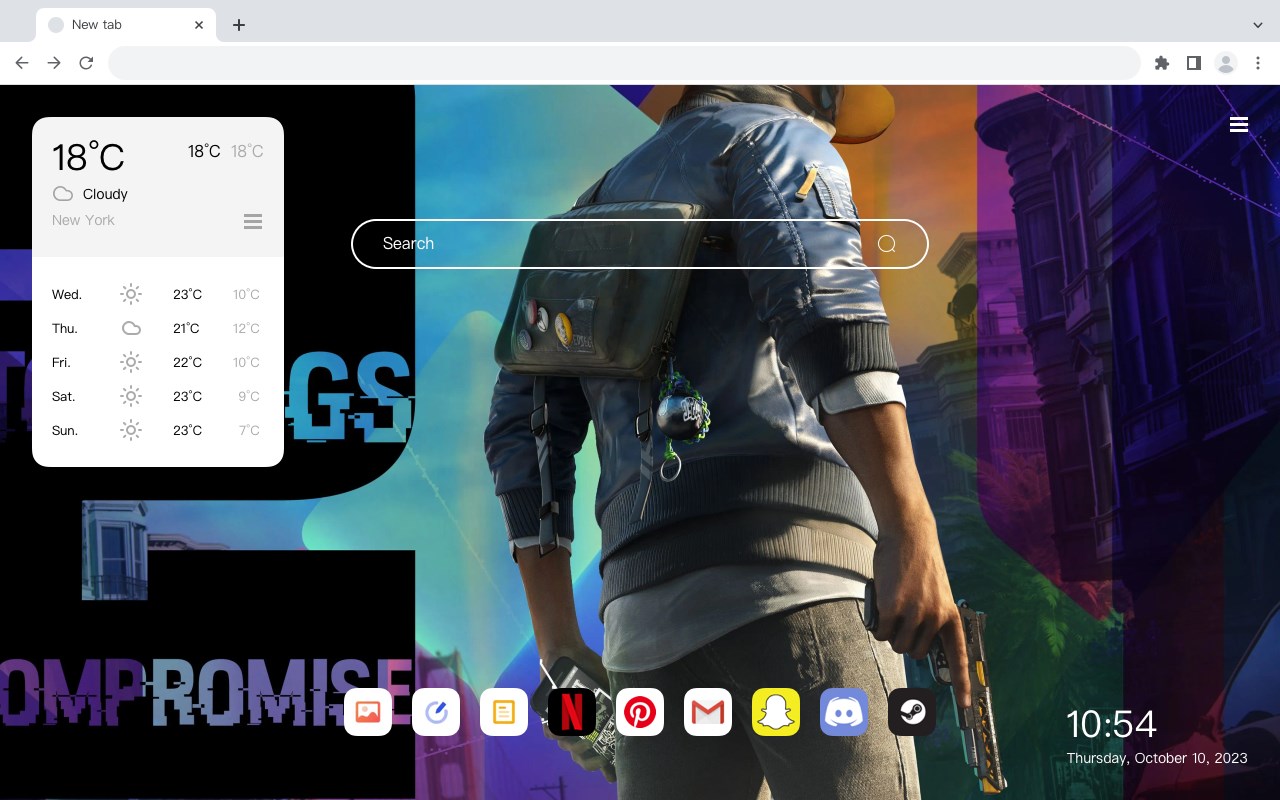Click Sunday's low temperature 7°C
This screenshot has height=800, width=1280.
[249, 430]
